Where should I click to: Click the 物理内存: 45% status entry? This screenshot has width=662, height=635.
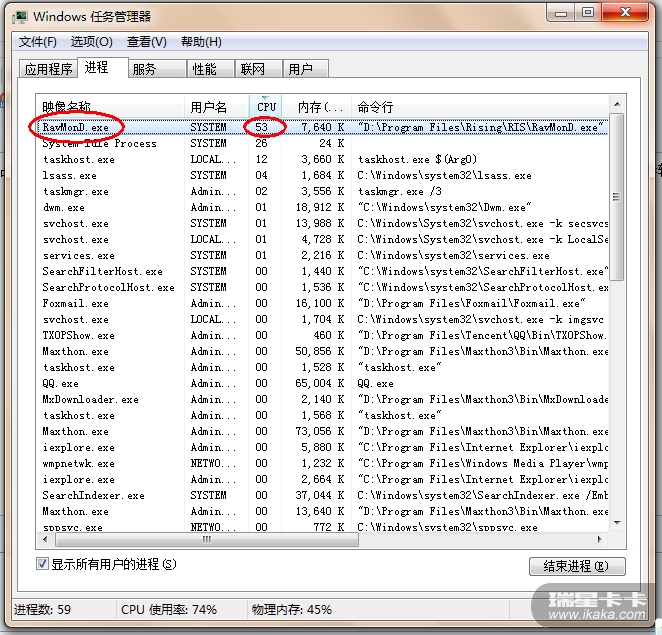tap(292, 609)
